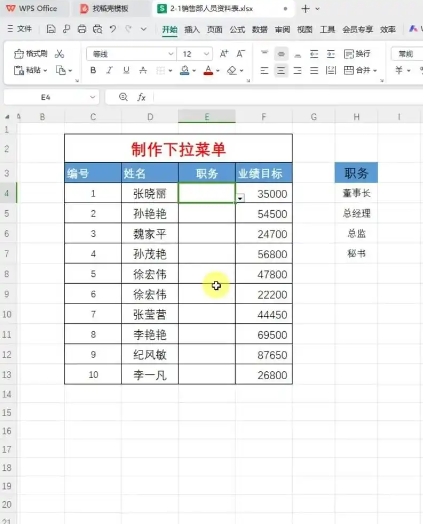This screenshot has width=425, height=524.
Task: Click the strikethrough text icon
Action: (x=143, y=71)
